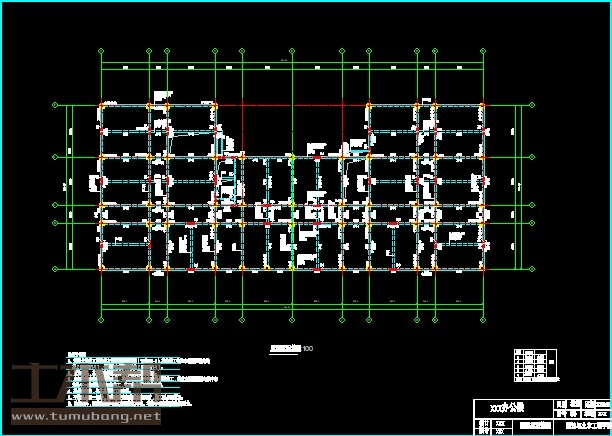Click the bottom-right grid axis bubble
Image resolution: width=612 pixels, height=436 pixels.
pos(484,321)
